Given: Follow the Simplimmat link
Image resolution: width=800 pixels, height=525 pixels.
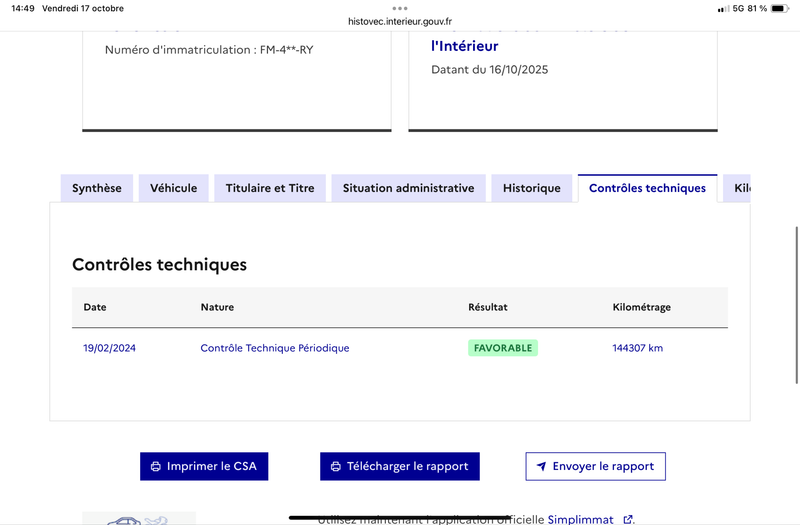Looking at the screenshot, I should tap(580, 520).
